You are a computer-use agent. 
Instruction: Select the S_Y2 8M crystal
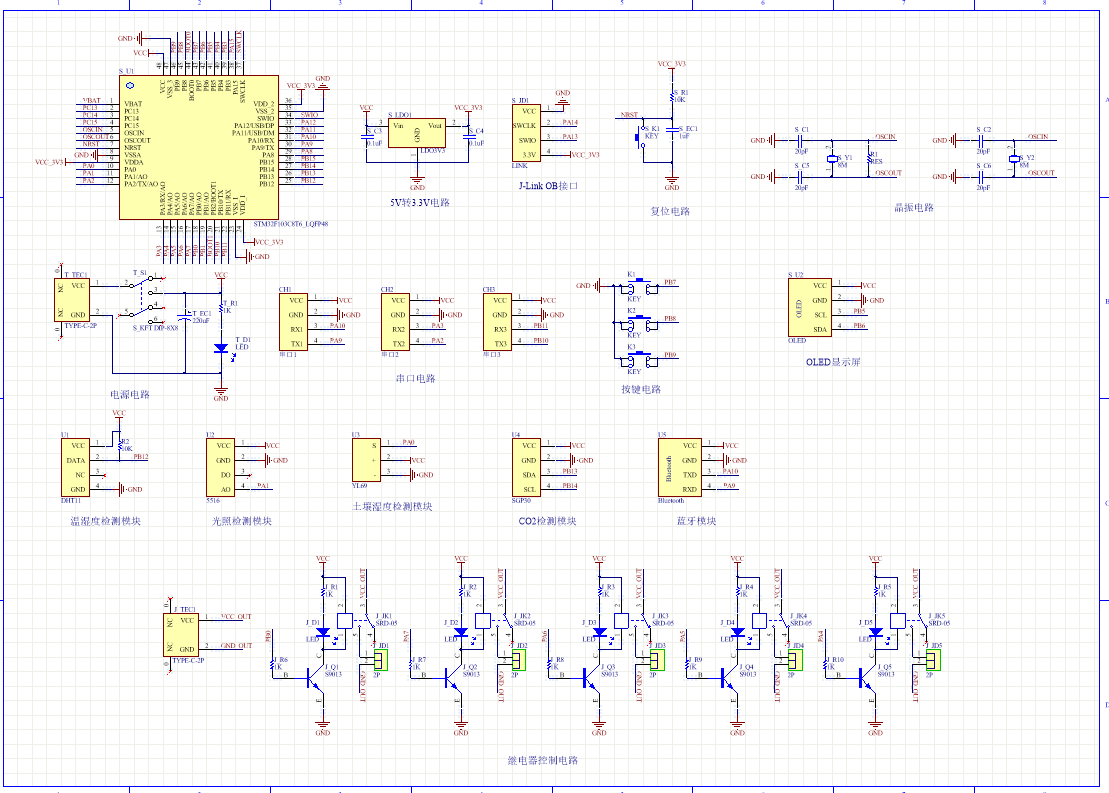point(1014,158)
